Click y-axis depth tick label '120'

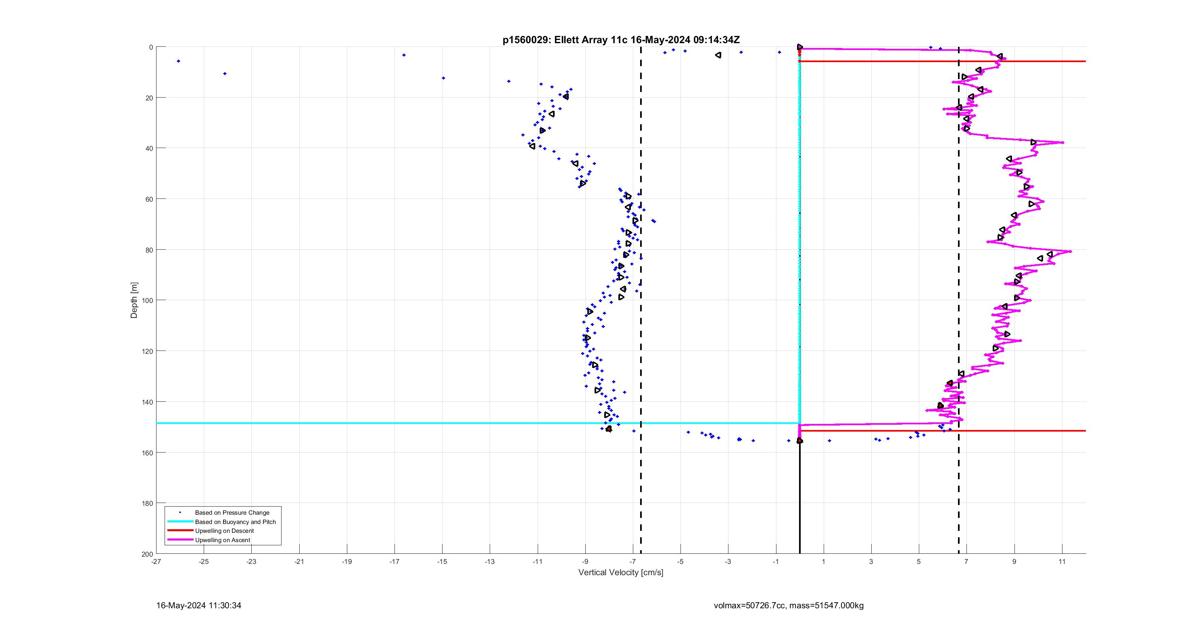click(x=146, y=351)
